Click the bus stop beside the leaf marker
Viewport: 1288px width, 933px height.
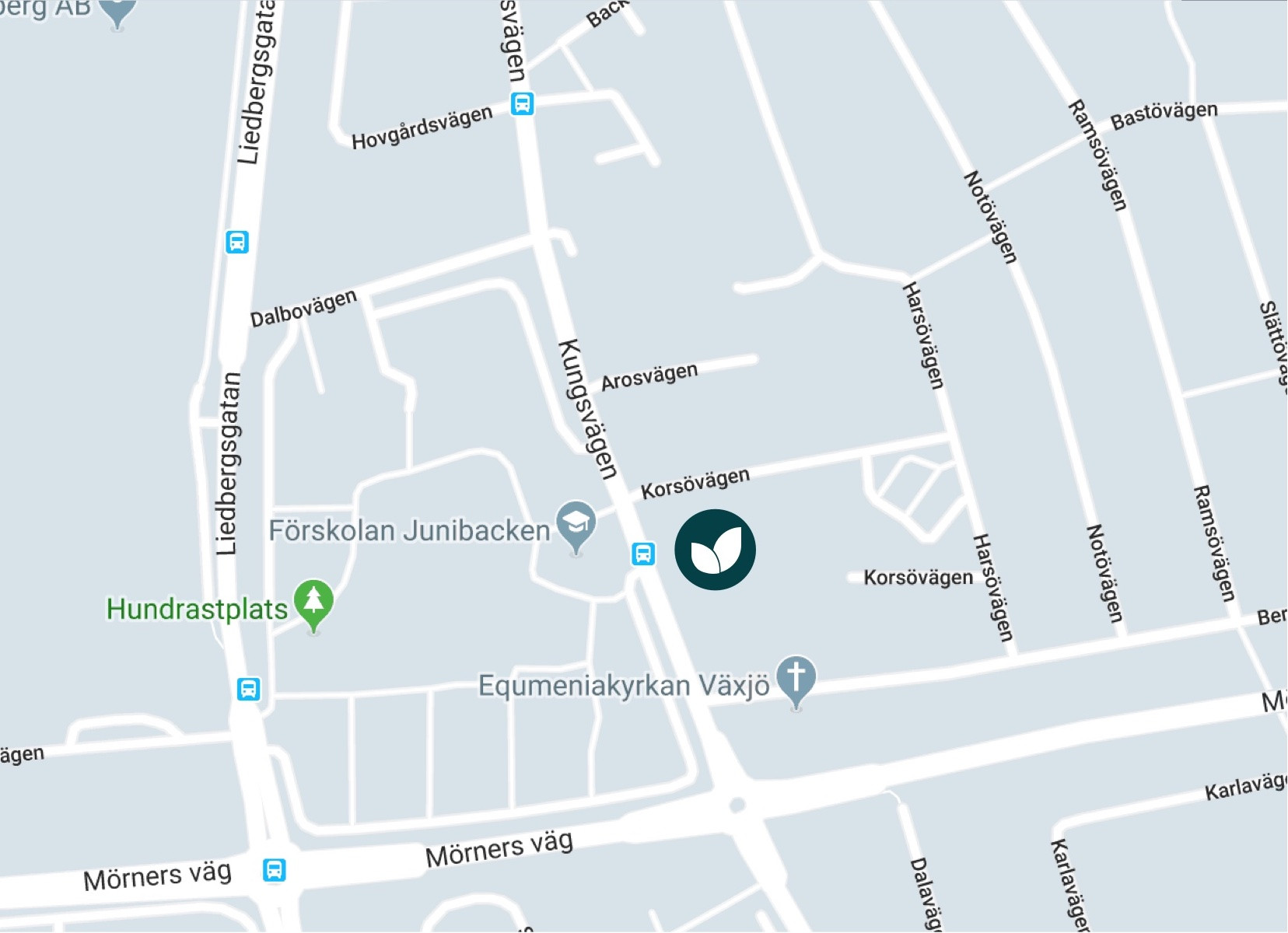(x=642, y=554)
